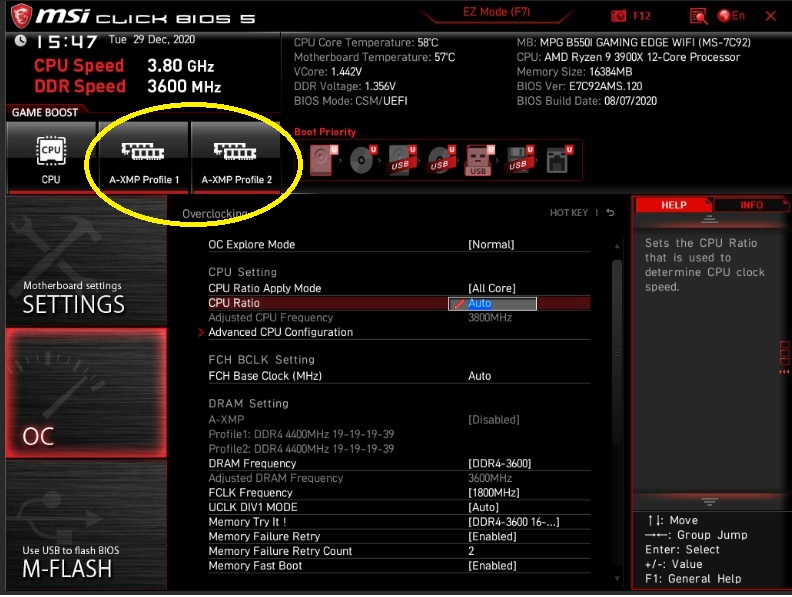Image resolution: width=792 pixels, height=597 pixels.
Task: Enable A-XMP Profile 1
Action: [x=144, y=157]
